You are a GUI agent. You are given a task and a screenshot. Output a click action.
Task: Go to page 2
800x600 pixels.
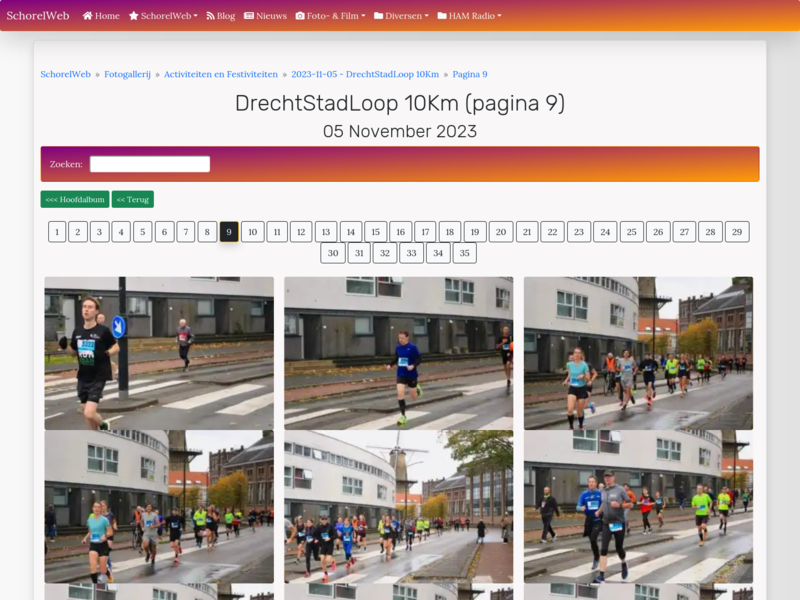(78, 232)
